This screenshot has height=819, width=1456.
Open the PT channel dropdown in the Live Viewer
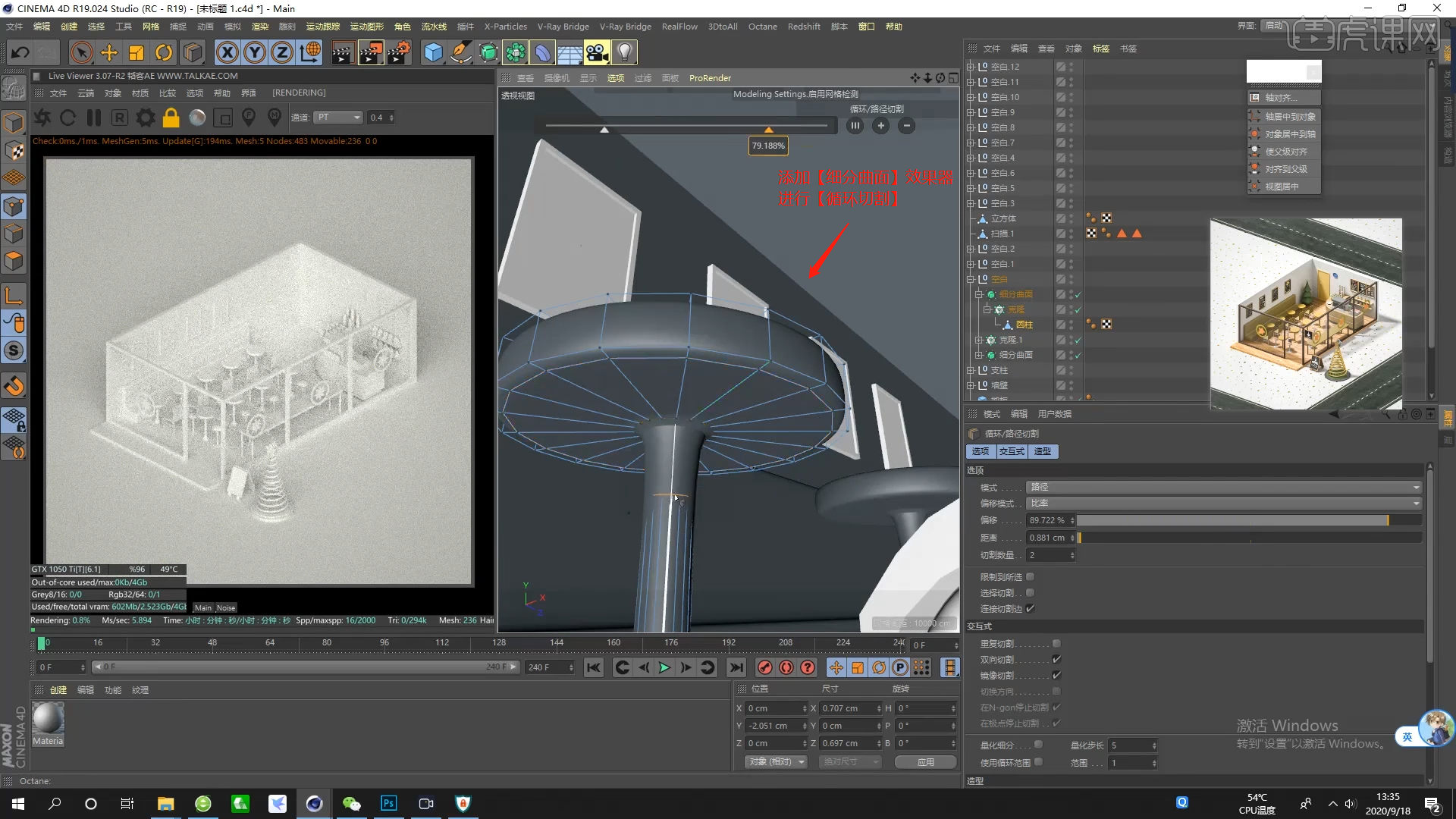(339, 118)
